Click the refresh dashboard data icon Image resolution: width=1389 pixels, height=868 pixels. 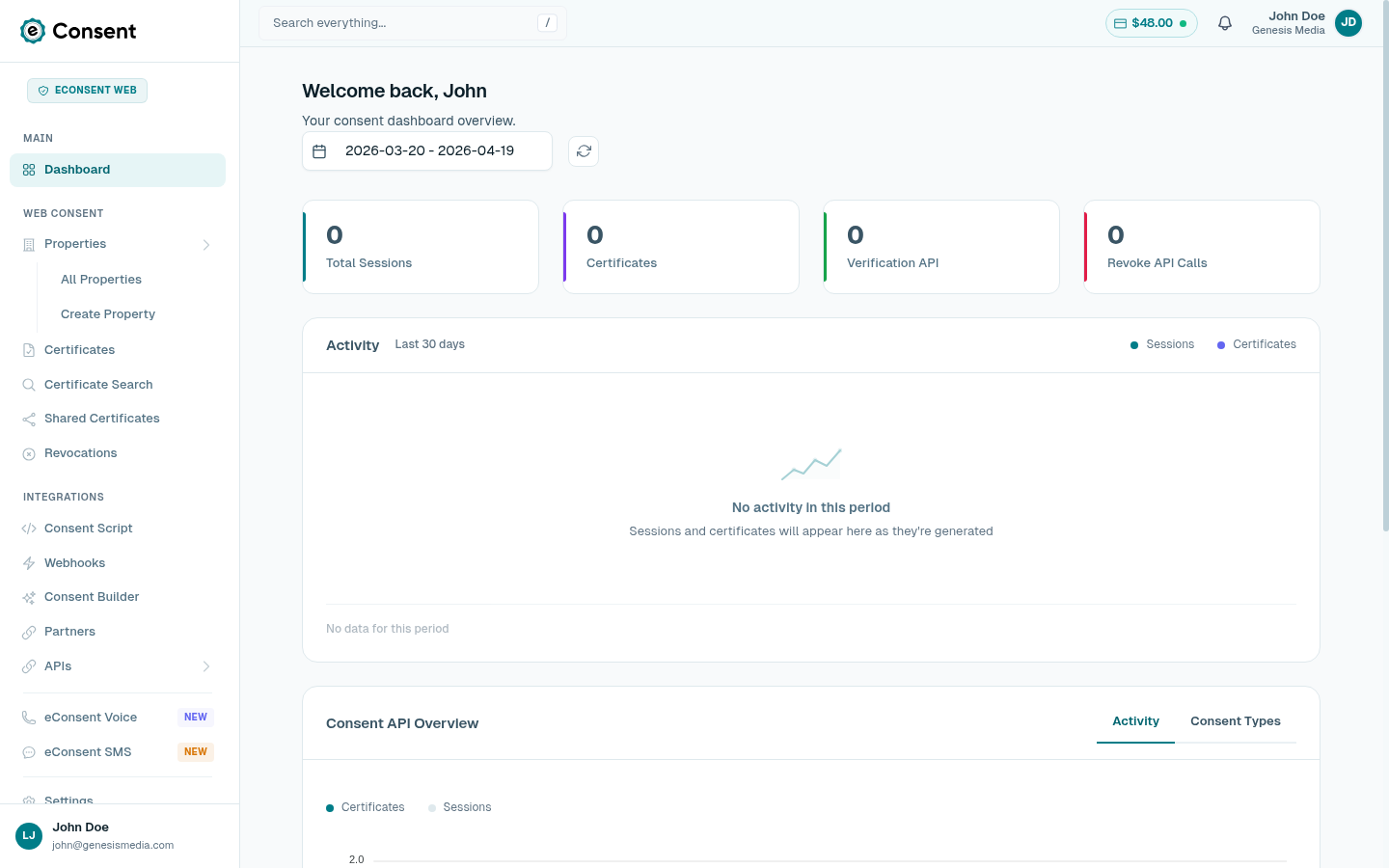[584, 151]
